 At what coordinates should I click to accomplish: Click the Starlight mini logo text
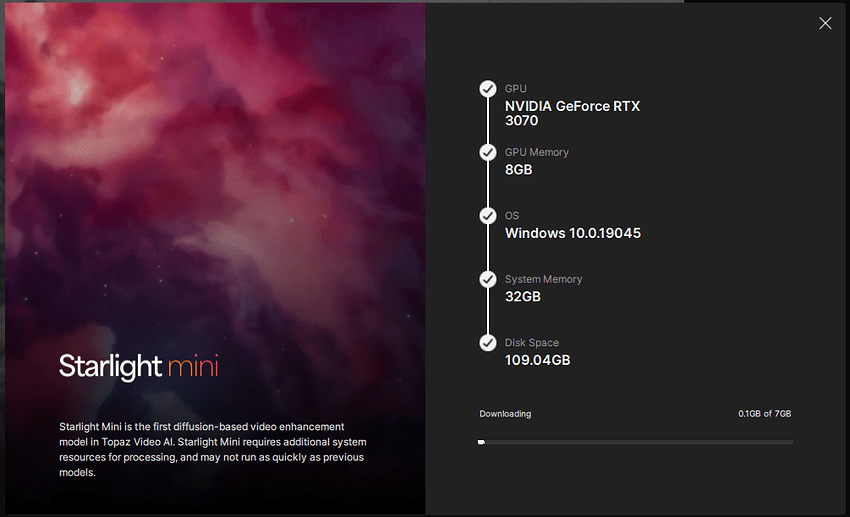tap(138, 366)
